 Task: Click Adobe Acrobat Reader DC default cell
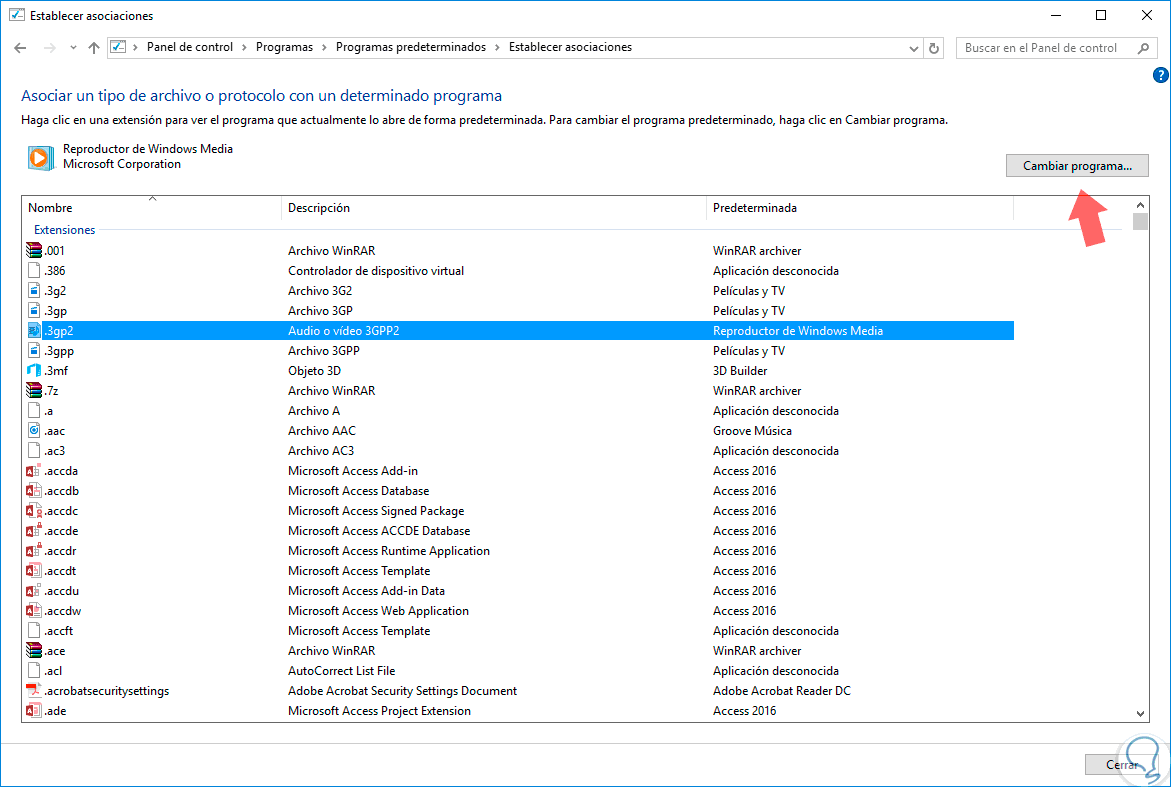click(x=781, y=691)
